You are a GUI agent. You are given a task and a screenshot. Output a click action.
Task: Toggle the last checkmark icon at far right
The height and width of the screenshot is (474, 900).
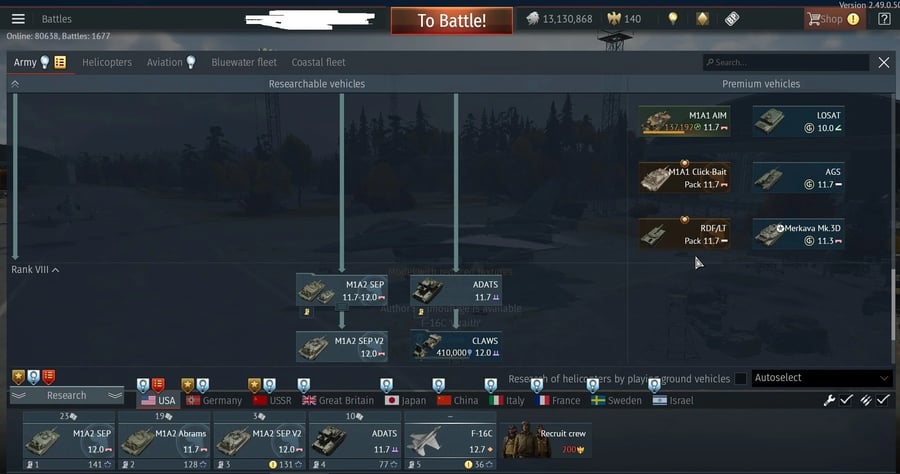883,400
